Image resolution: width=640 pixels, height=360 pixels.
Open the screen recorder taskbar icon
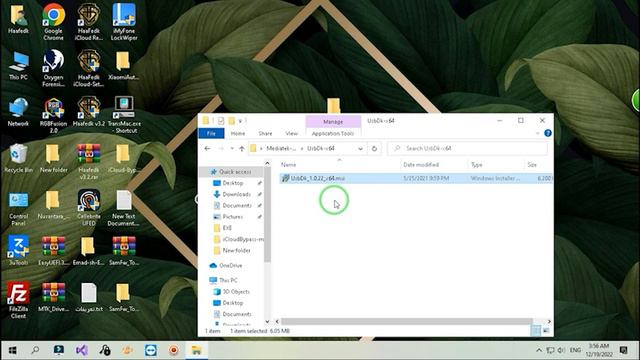click(174, 350)
